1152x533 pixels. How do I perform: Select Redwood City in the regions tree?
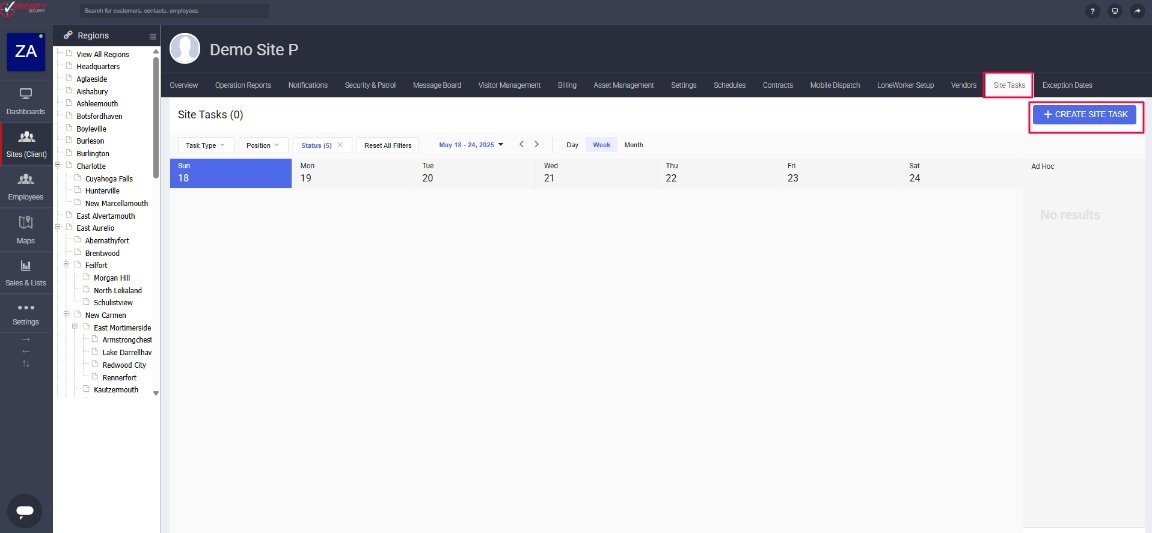pos(124,365)
